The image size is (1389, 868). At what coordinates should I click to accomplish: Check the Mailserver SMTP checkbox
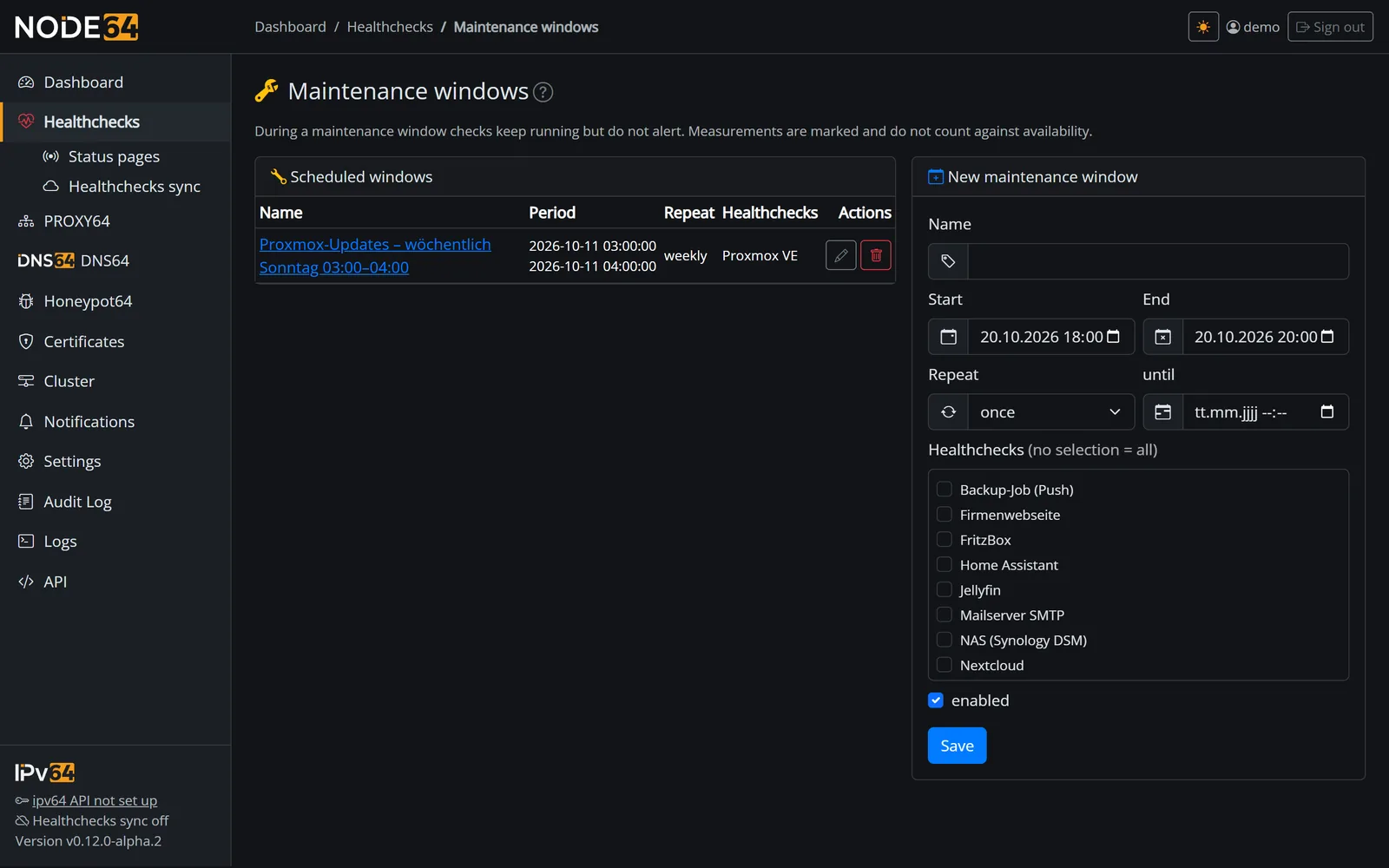point(945,615)
